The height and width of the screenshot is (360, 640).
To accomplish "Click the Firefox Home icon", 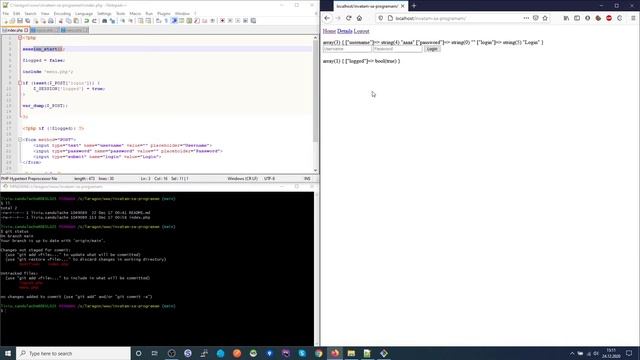I will coord(359,18).
